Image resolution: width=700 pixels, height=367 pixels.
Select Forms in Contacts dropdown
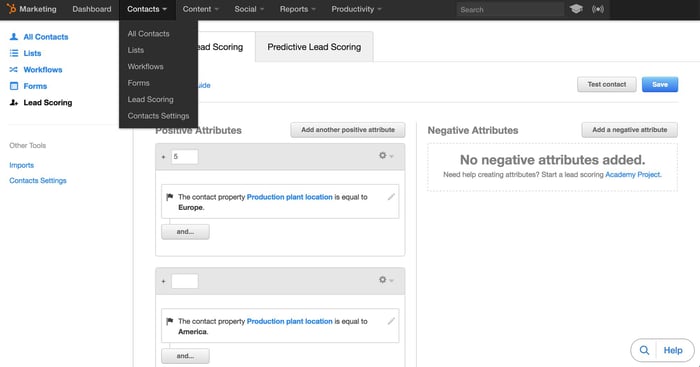tap(138, 83)
